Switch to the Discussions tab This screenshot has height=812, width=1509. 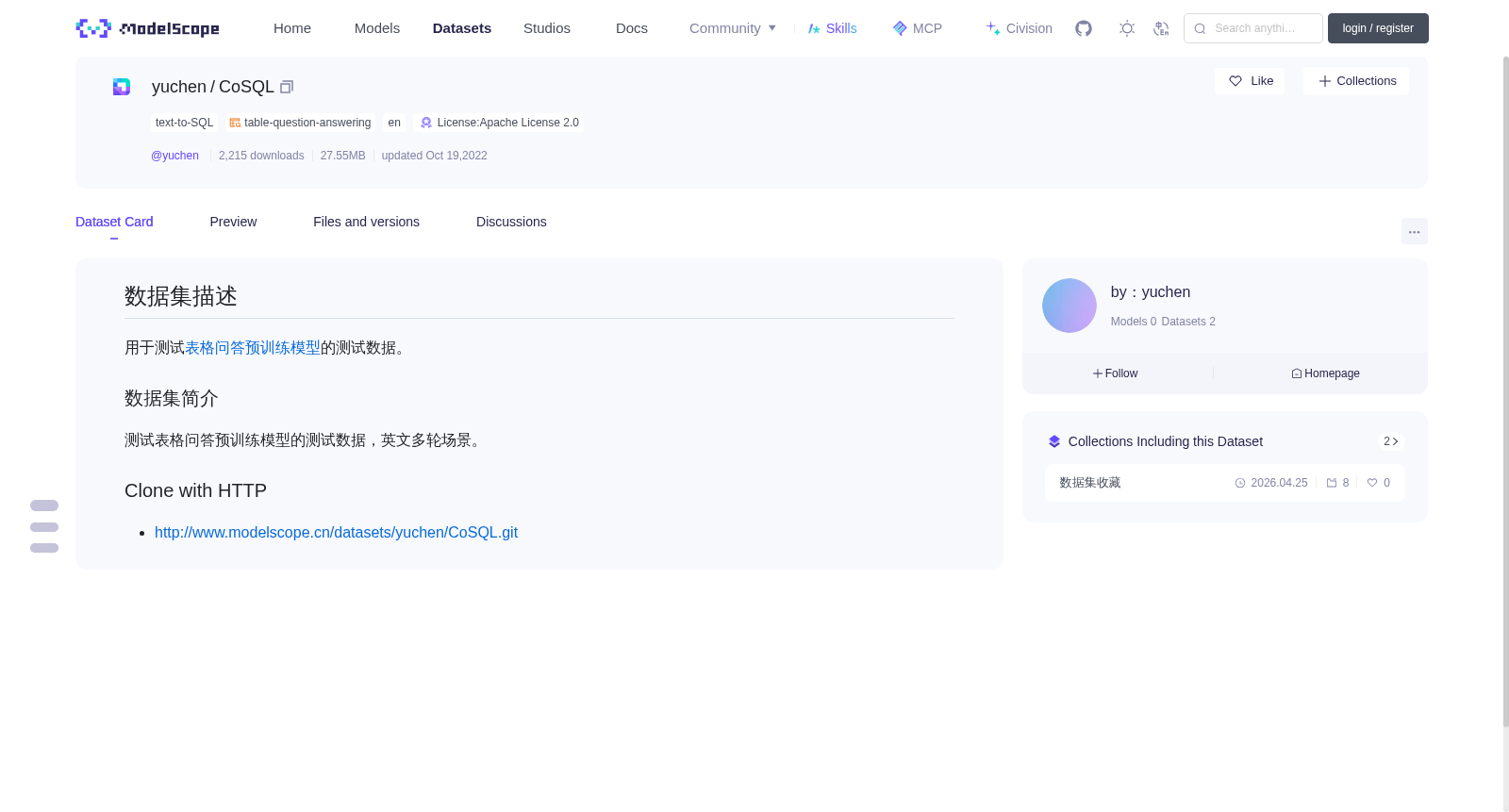pyautogui.click(x=511, y=222)
